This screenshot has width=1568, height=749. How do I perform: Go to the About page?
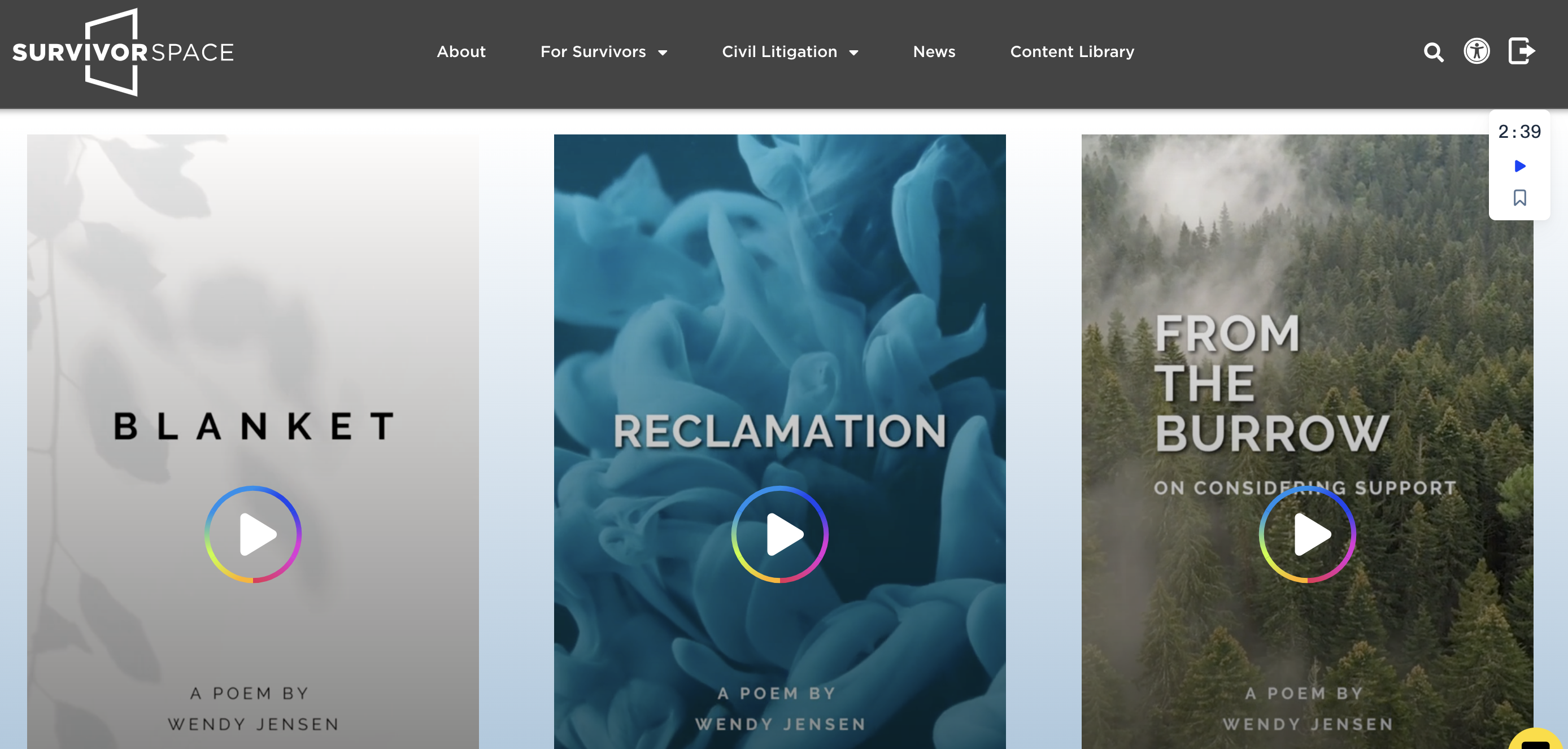click(x=461, y=52)
